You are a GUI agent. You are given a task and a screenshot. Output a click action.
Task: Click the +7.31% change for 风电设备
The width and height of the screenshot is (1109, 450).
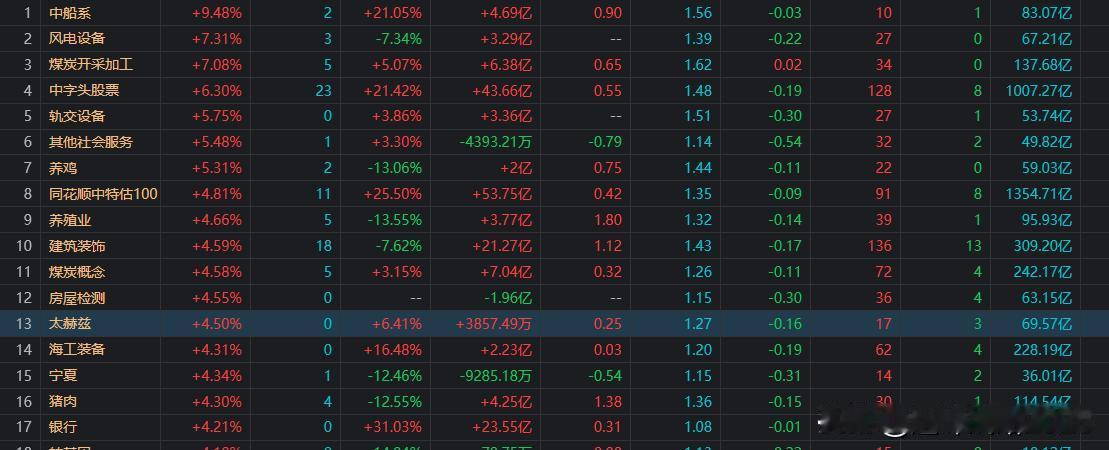216,38
